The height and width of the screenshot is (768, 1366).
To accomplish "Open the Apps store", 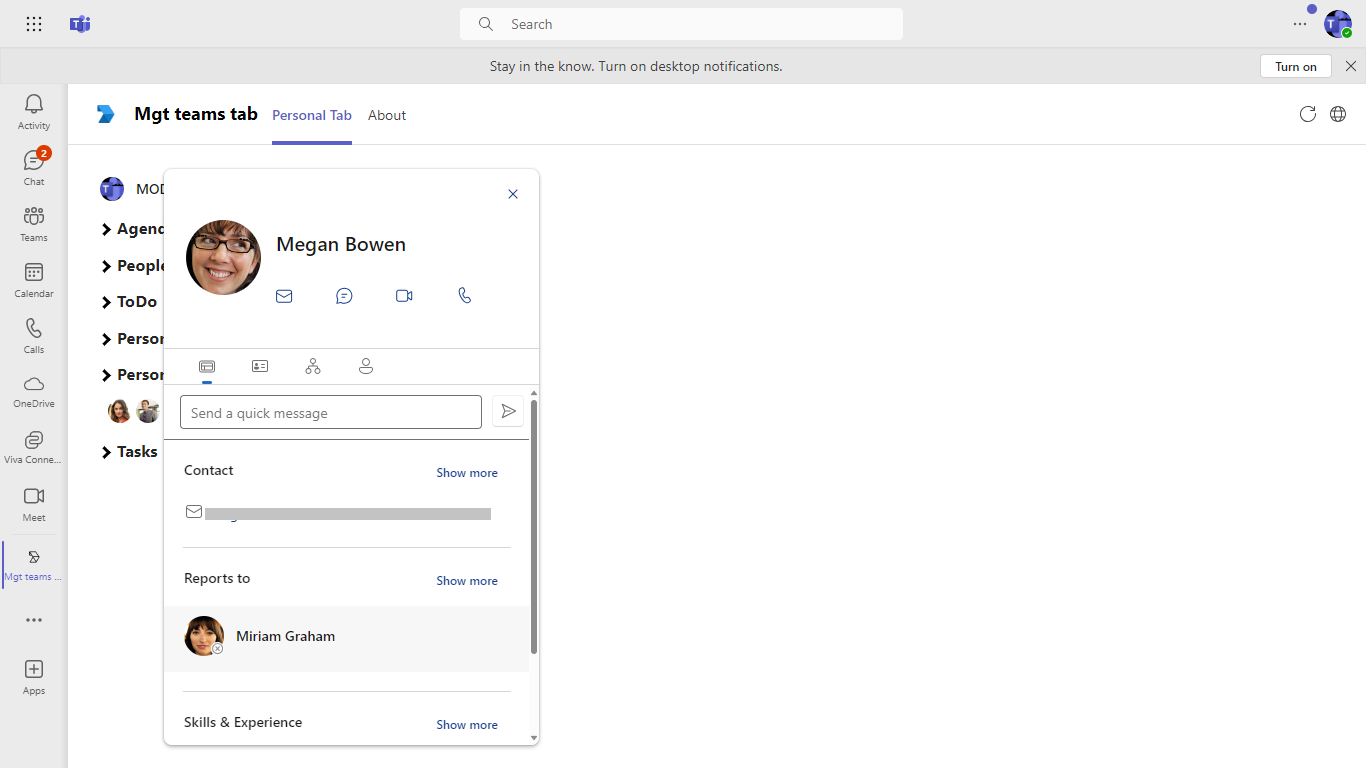I will [34, 677].
